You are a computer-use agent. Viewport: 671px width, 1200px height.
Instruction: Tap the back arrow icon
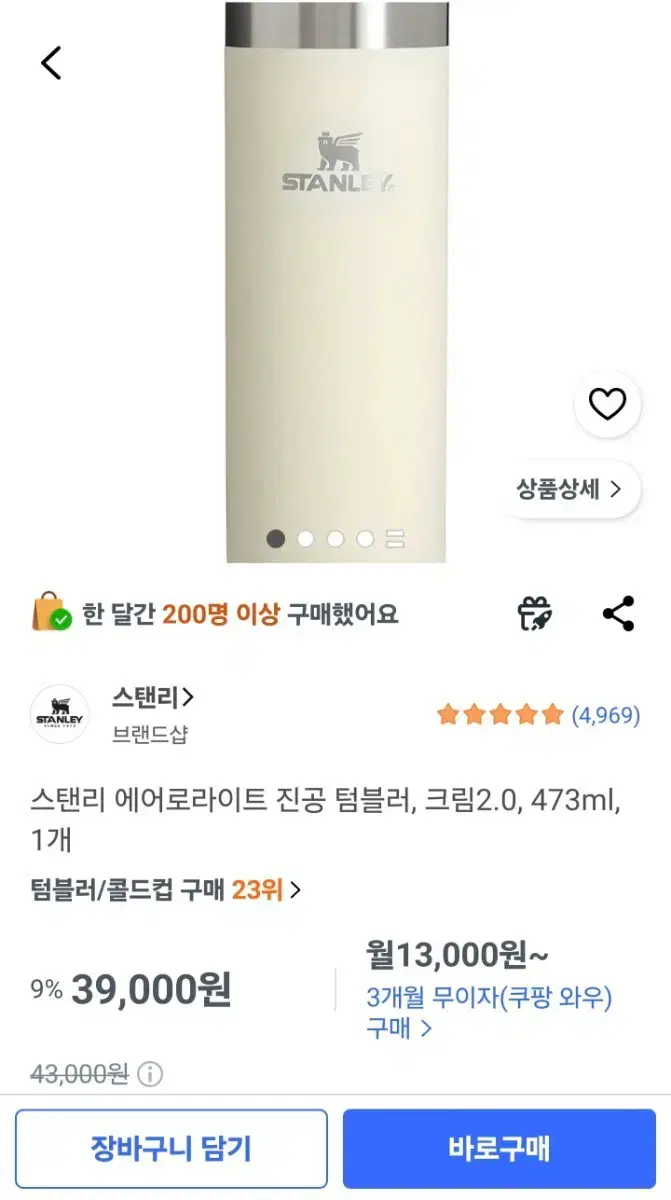51,63
